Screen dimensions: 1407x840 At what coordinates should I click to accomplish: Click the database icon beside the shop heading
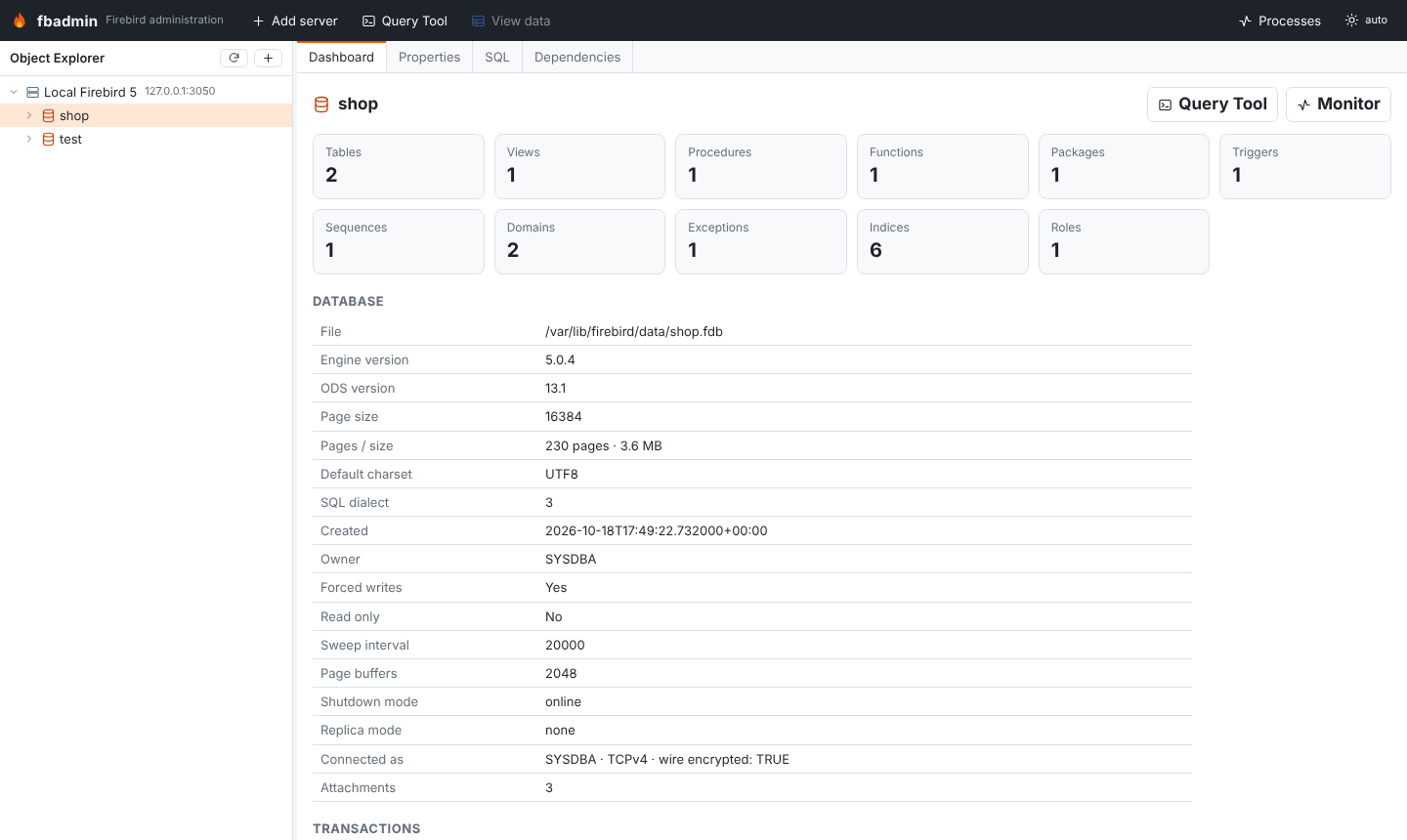pyautogui.click(x=321, y=105)
